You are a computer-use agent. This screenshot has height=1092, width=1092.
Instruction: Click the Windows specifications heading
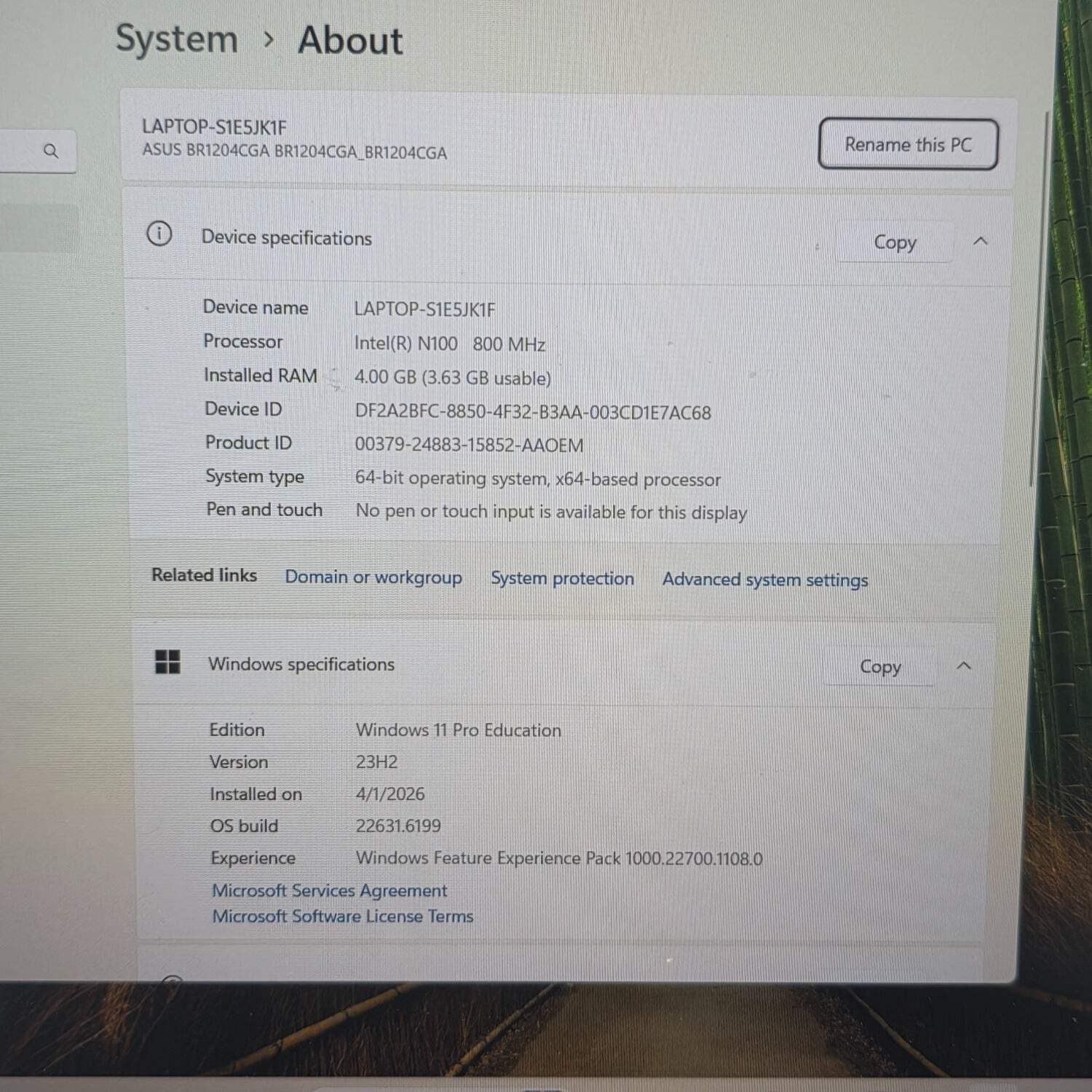point(301,664)
